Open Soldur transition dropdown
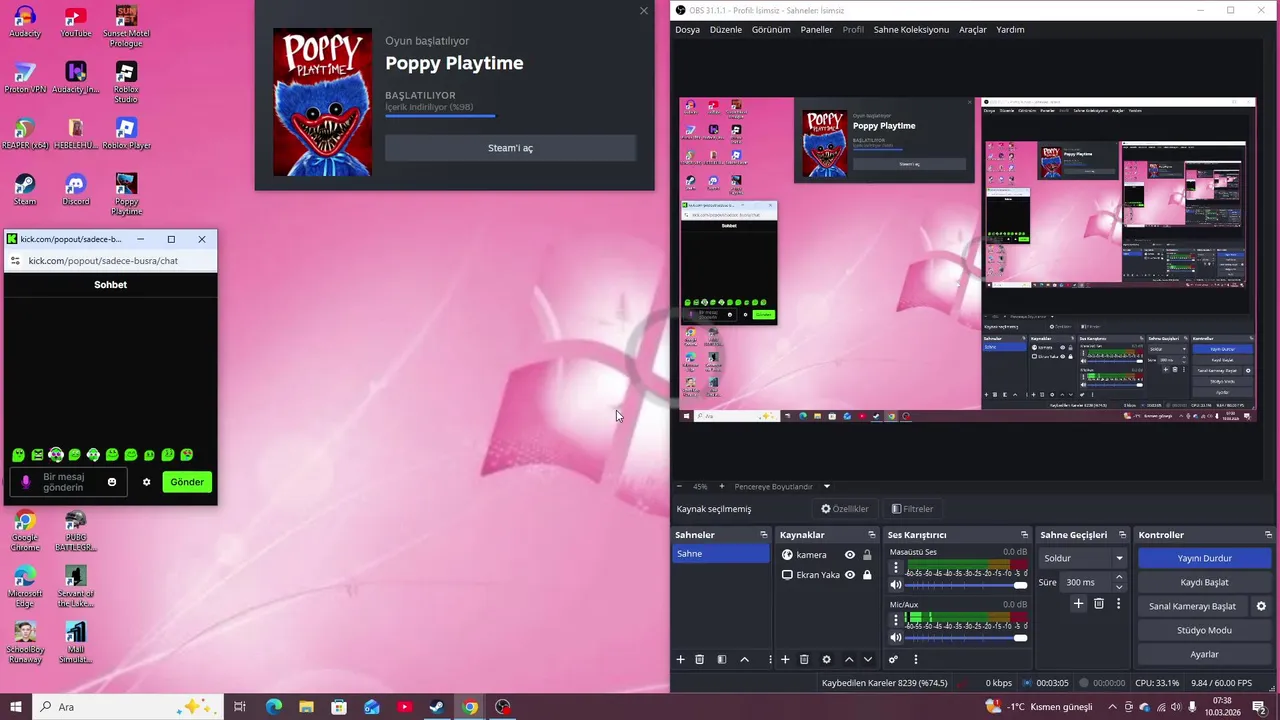The image size is (1280, 720). pyautogui.click(x=1083, y=558)
